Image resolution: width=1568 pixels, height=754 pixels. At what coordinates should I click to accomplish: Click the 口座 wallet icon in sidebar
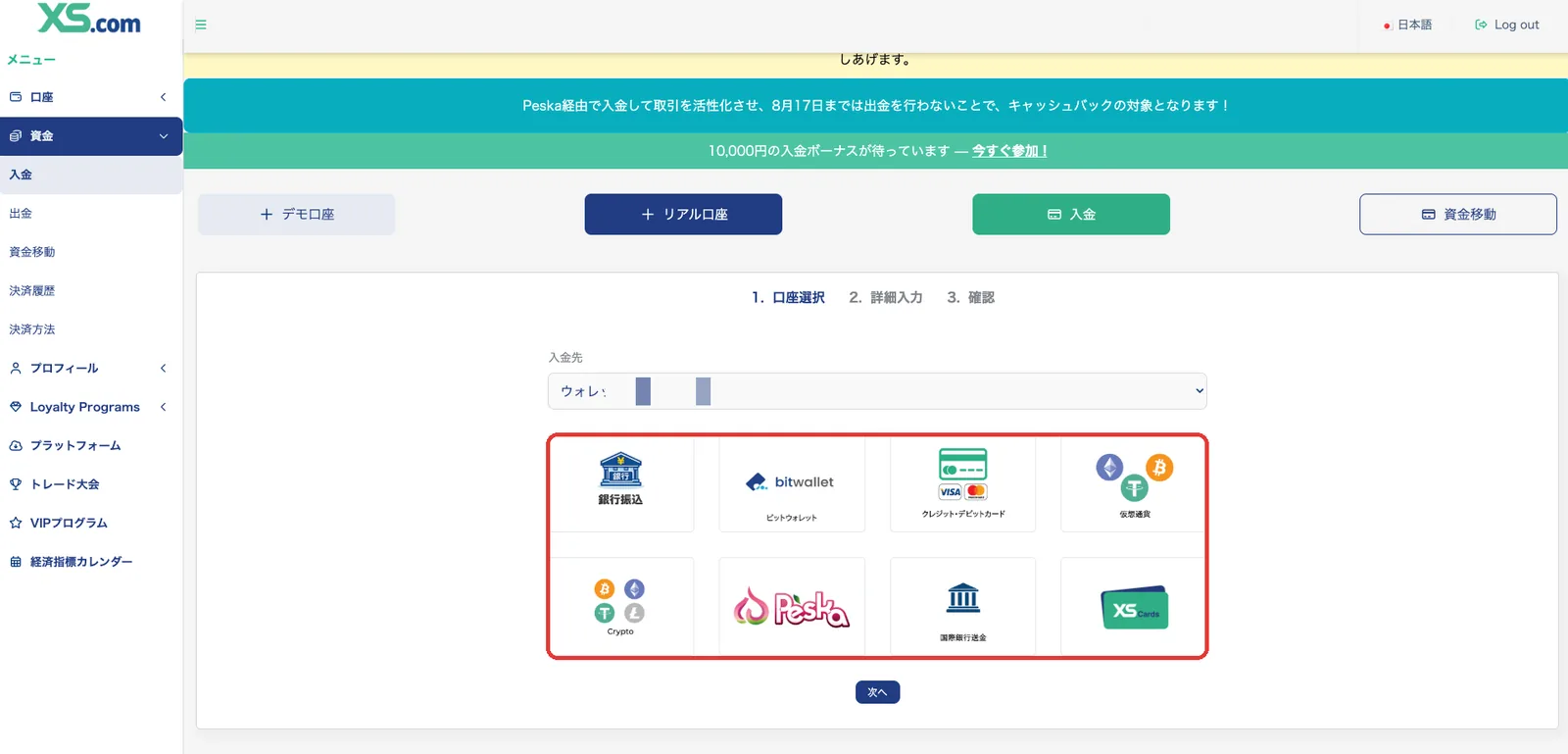click(16, 97)
